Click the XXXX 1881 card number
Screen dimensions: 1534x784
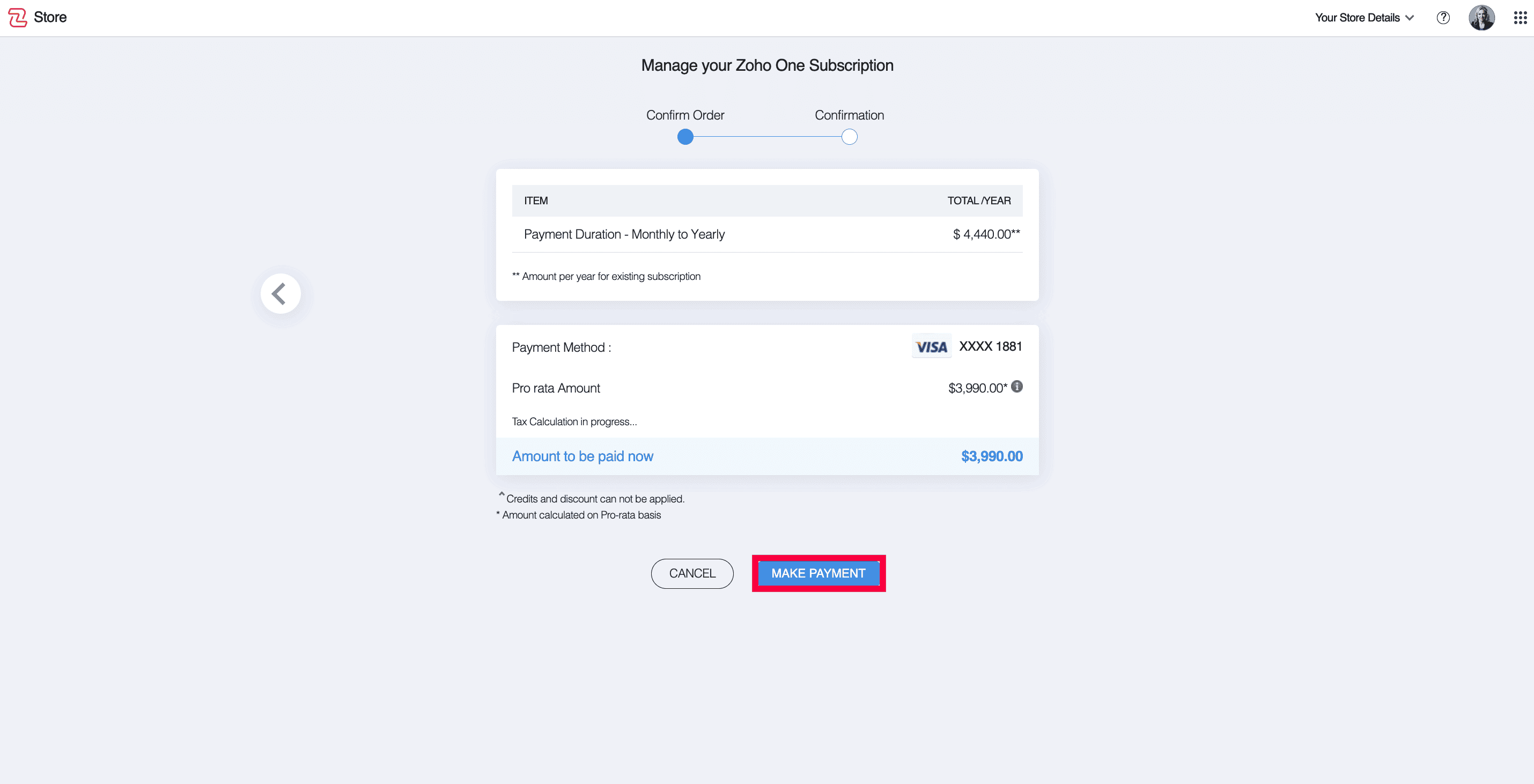pyautogui.click(x=990, y=346)
